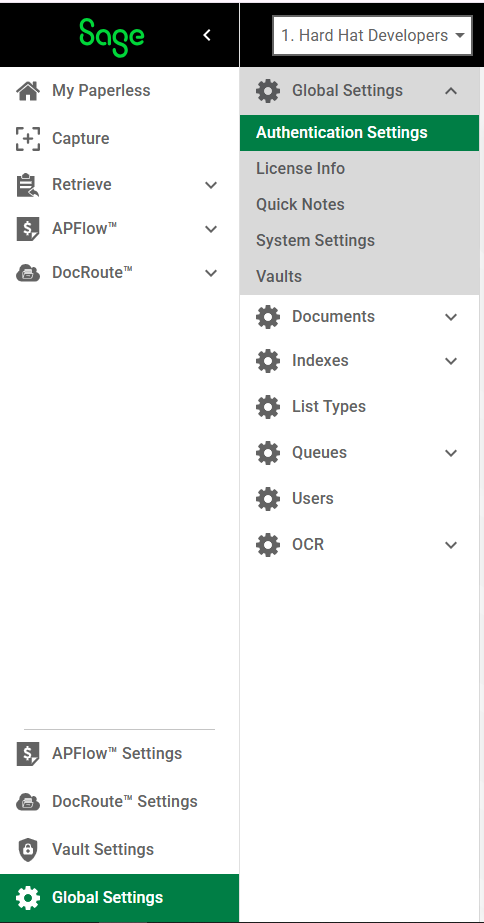
Task: Click the gear icon next to Users
Action: tap(268, 499)
